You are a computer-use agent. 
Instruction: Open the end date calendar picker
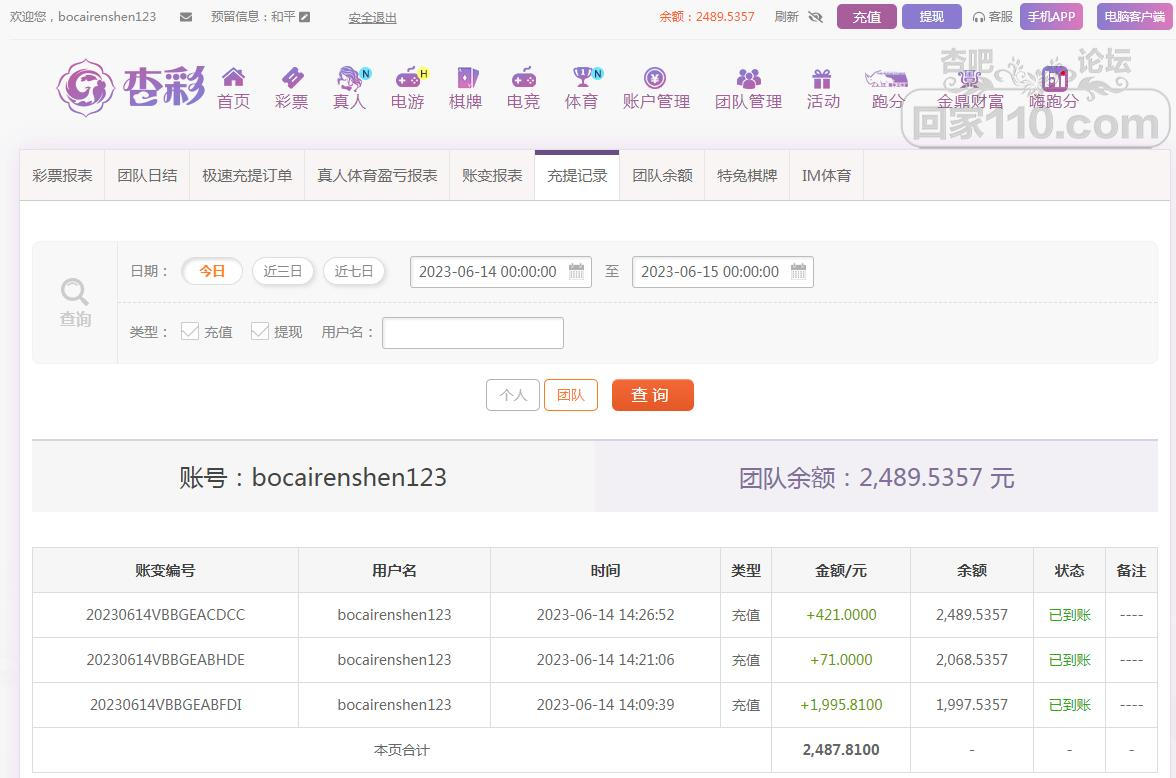pos(798,271)
